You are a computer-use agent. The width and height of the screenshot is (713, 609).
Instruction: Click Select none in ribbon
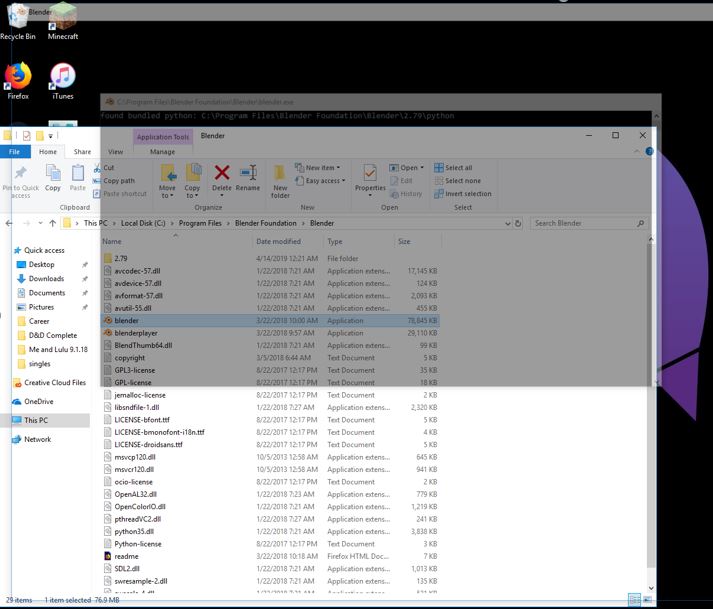(457, 181)
